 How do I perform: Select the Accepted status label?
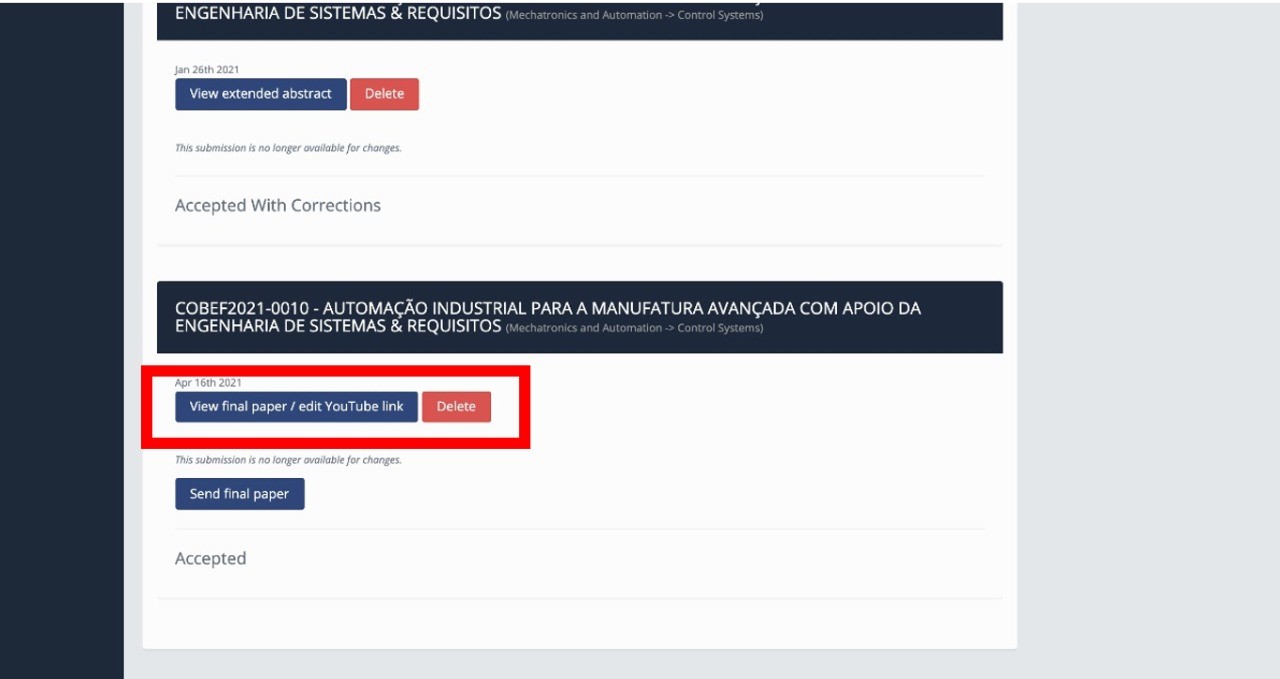pyautogui.click(x=210, y=559)
